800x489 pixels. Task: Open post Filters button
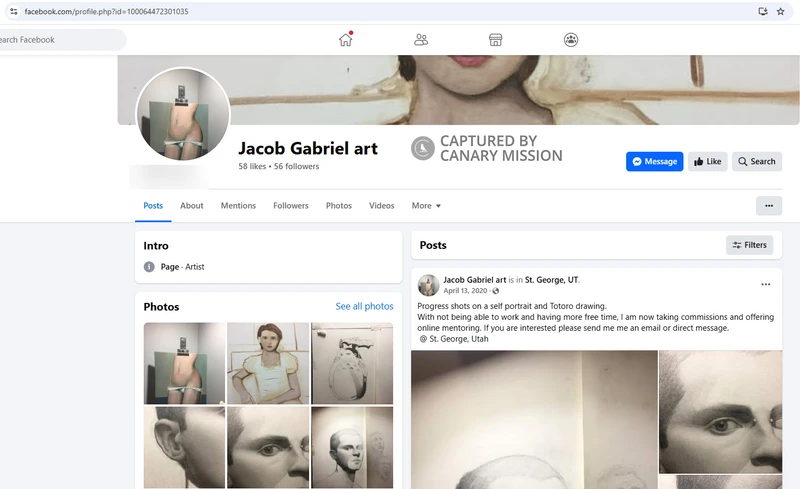pos(749,245)
